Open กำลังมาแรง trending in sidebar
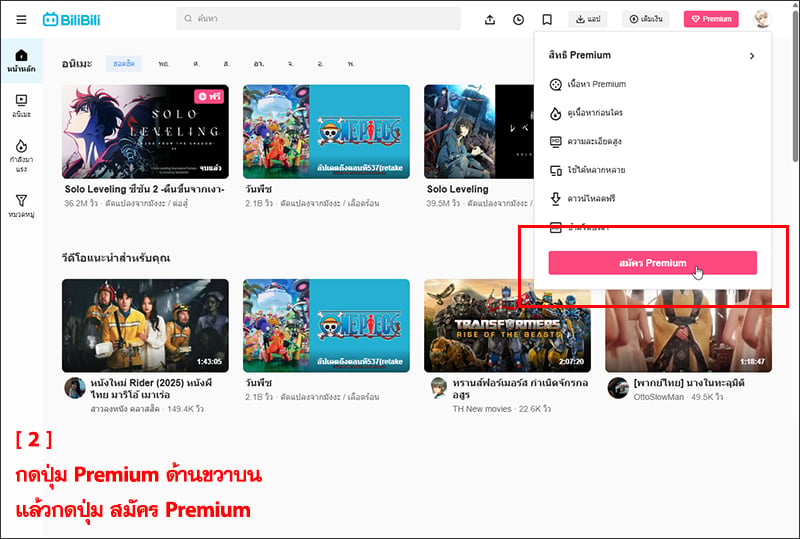The image size is (800, 539). click(21, 156)
